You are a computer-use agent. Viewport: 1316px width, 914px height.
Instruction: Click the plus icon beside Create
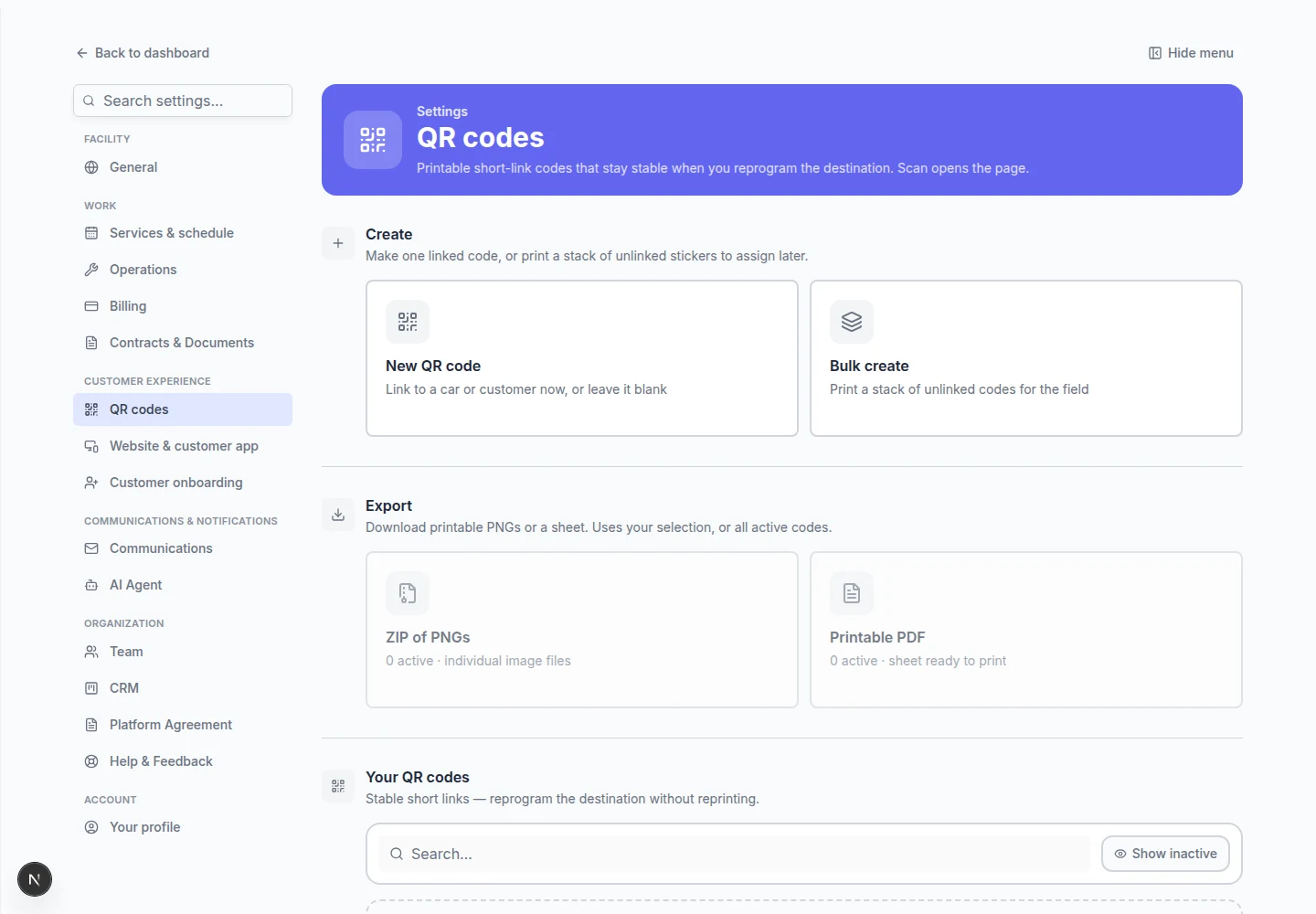338,243
